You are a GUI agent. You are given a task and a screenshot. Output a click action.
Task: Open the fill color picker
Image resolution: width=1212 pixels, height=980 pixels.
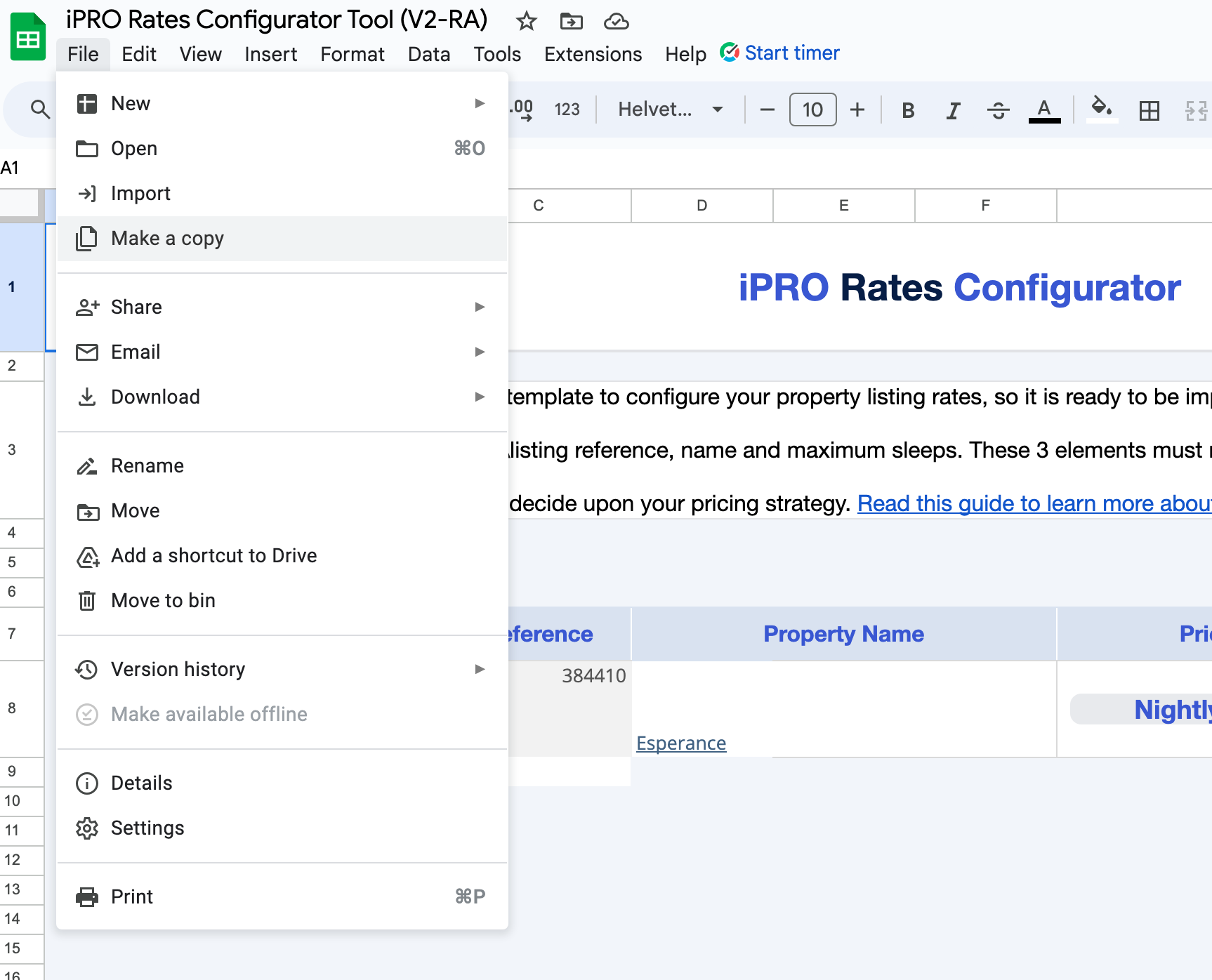pos(1102,109)
